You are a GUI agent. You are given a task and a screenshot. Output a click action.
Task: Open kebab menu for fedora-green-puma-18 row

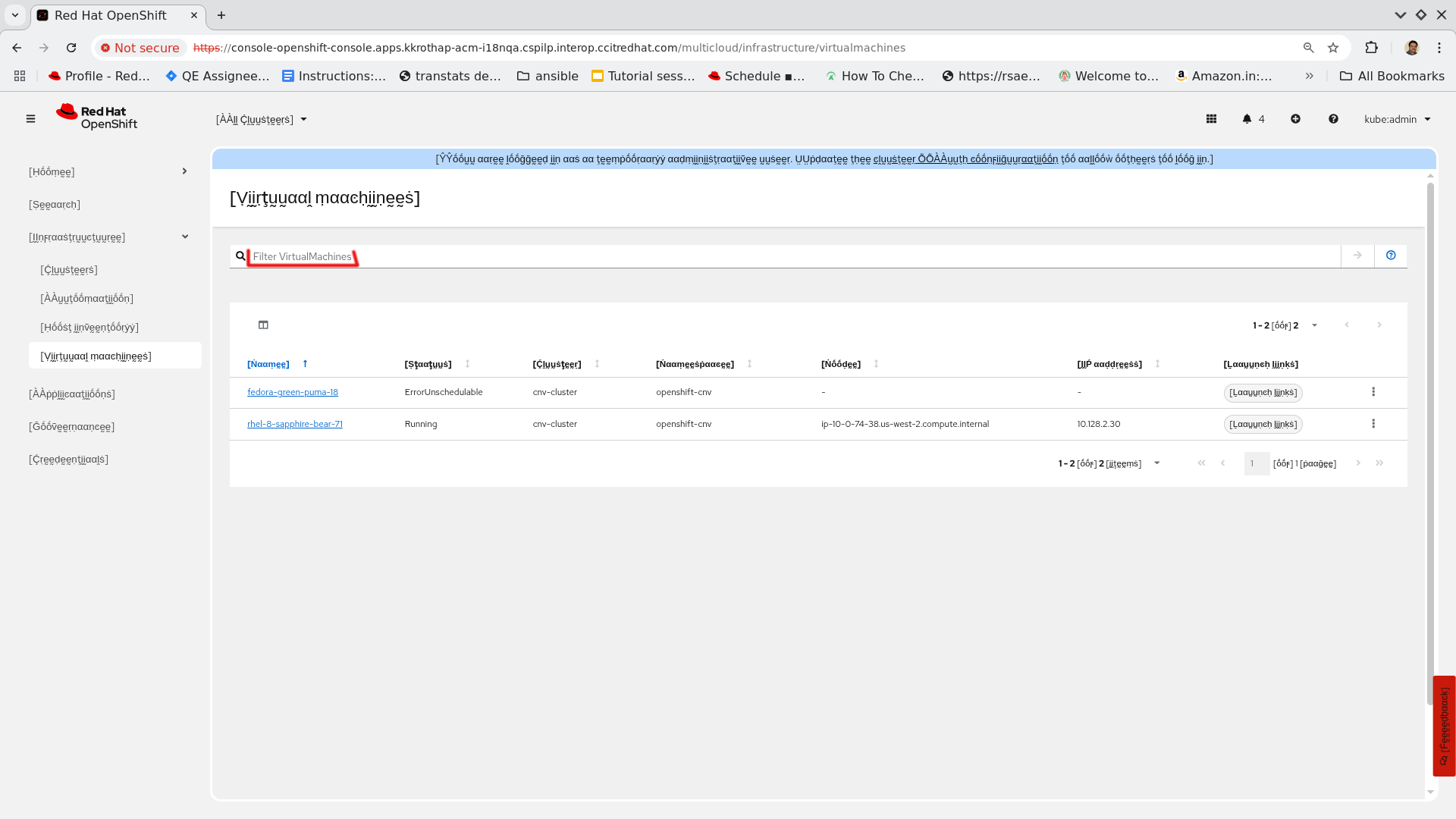tap(1373, 392)
